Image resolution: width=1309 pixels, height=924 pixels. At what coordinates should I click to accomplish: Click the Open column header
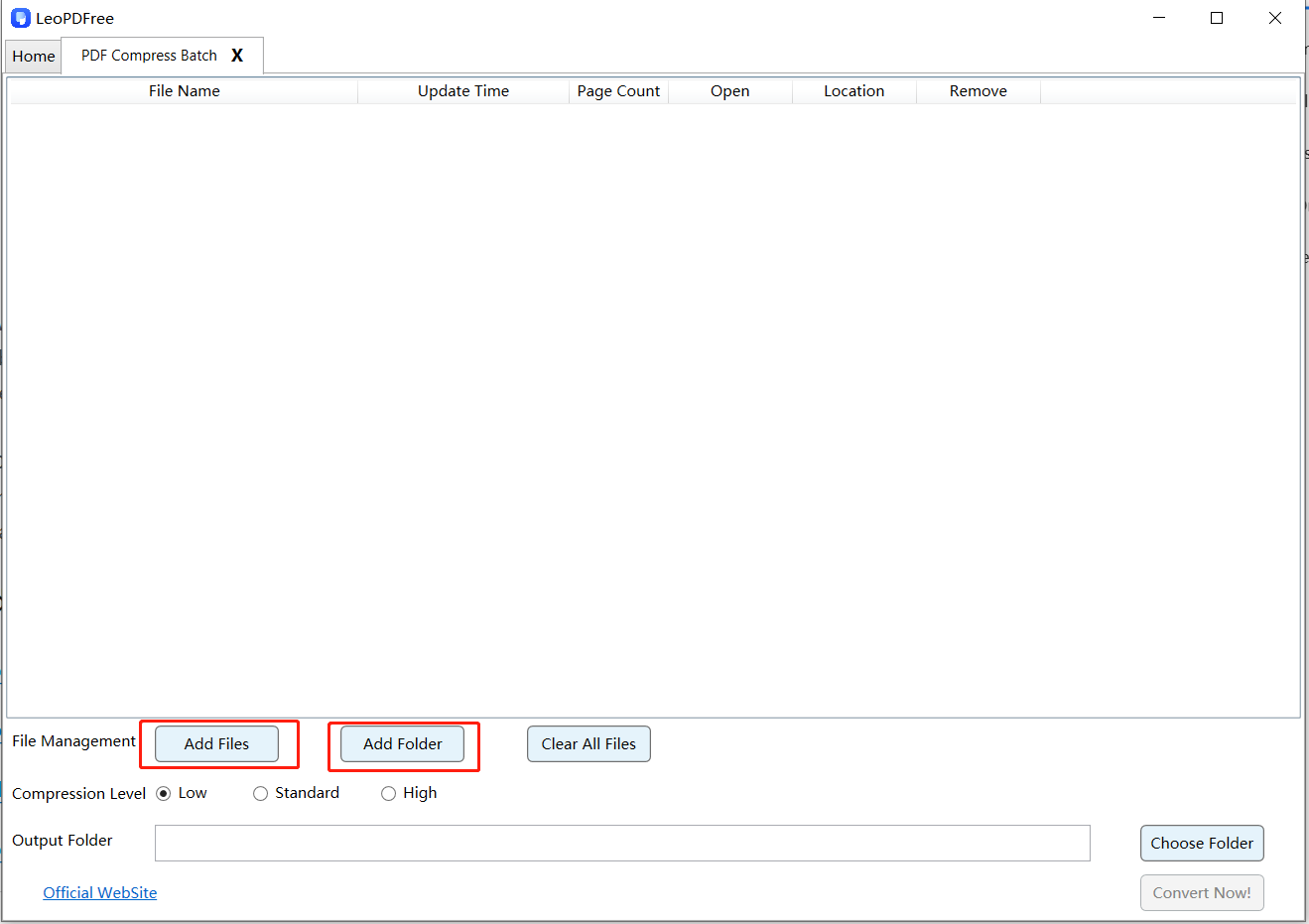729,90
